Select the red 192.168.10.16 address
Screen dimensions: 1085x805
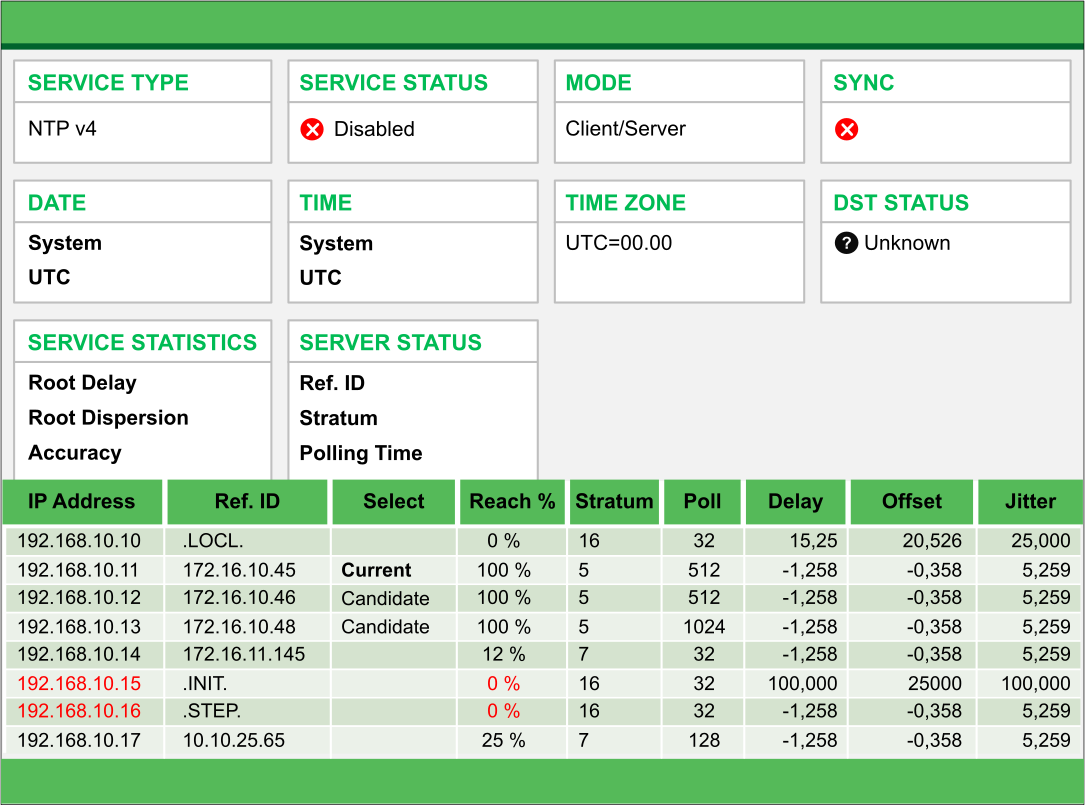79,712
